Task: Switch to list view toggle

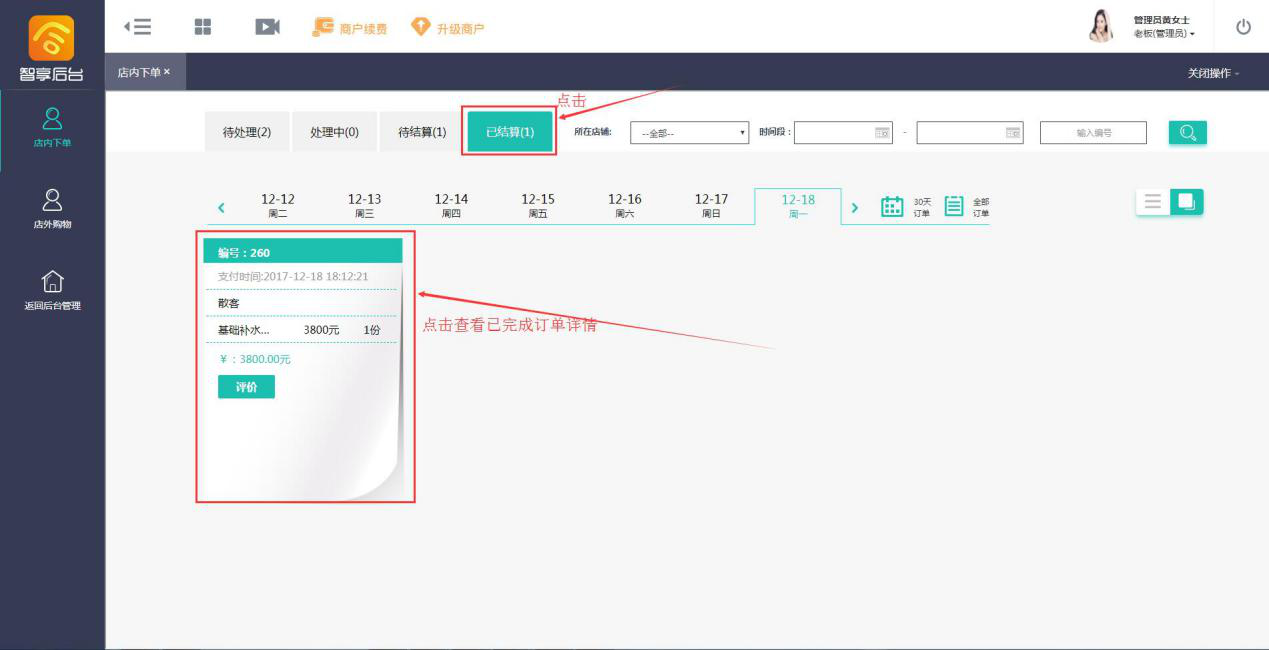Action: click(1153, 202)
